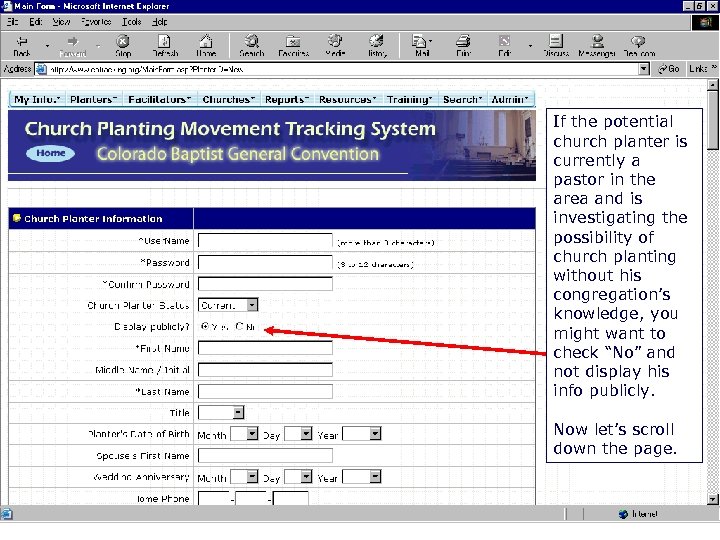Viewport: 720px width, 540px height.
Task: Open the Back button history dropdown arrow
Action: (x=47, y=45)
